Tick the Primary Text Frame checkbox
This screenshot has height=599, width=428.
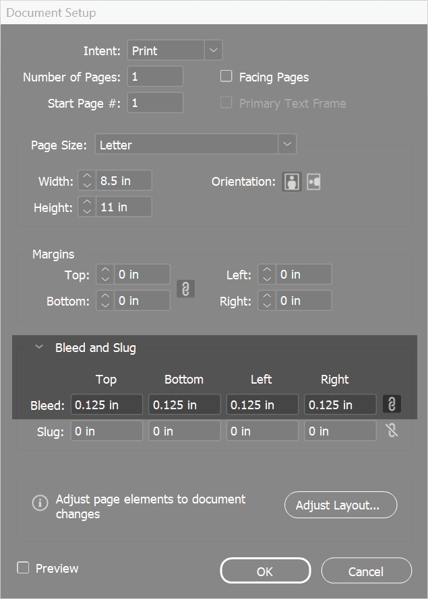[226, 102]
